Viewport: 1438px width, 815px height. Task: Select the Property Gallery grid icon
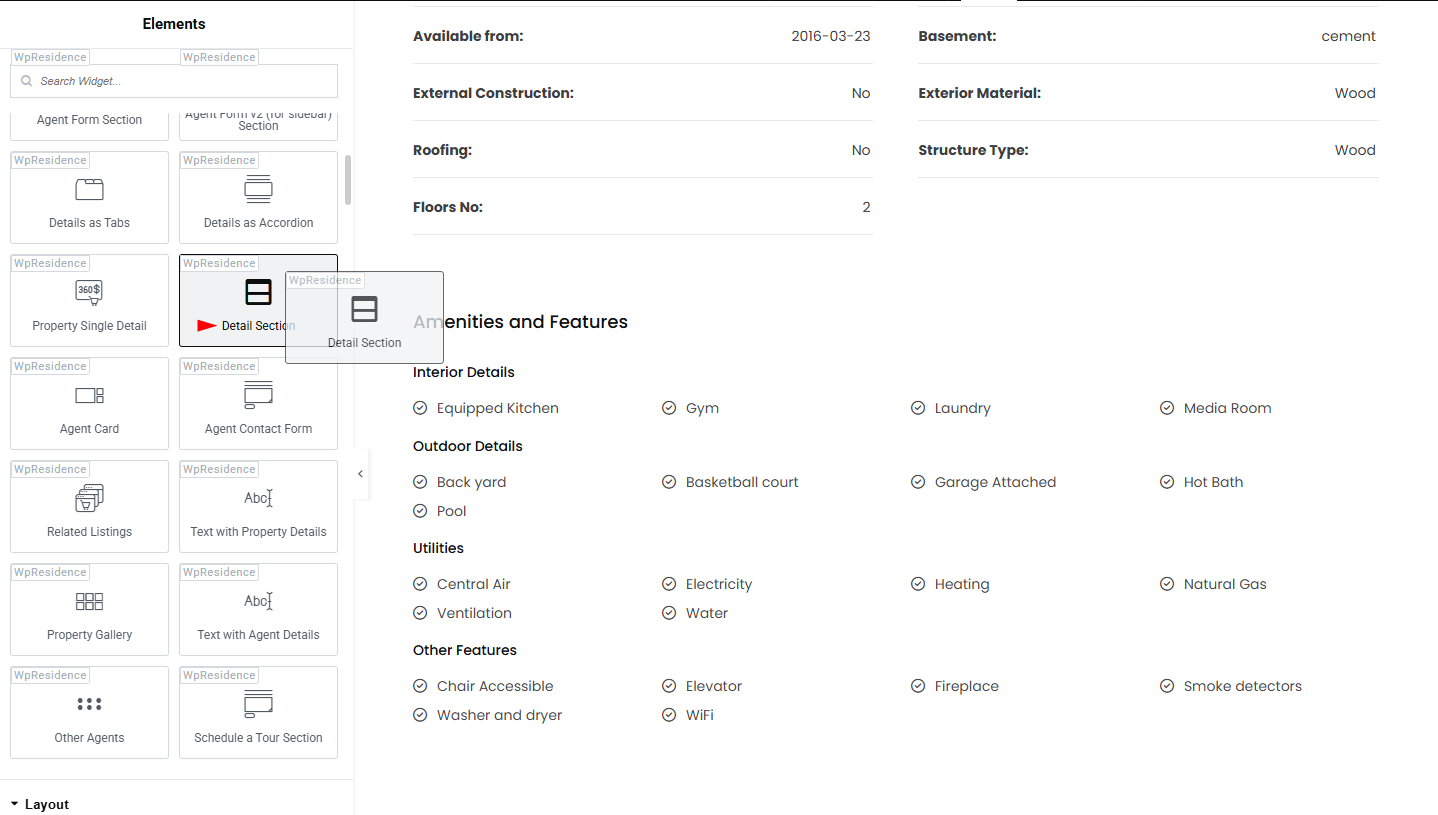(89, 601)
